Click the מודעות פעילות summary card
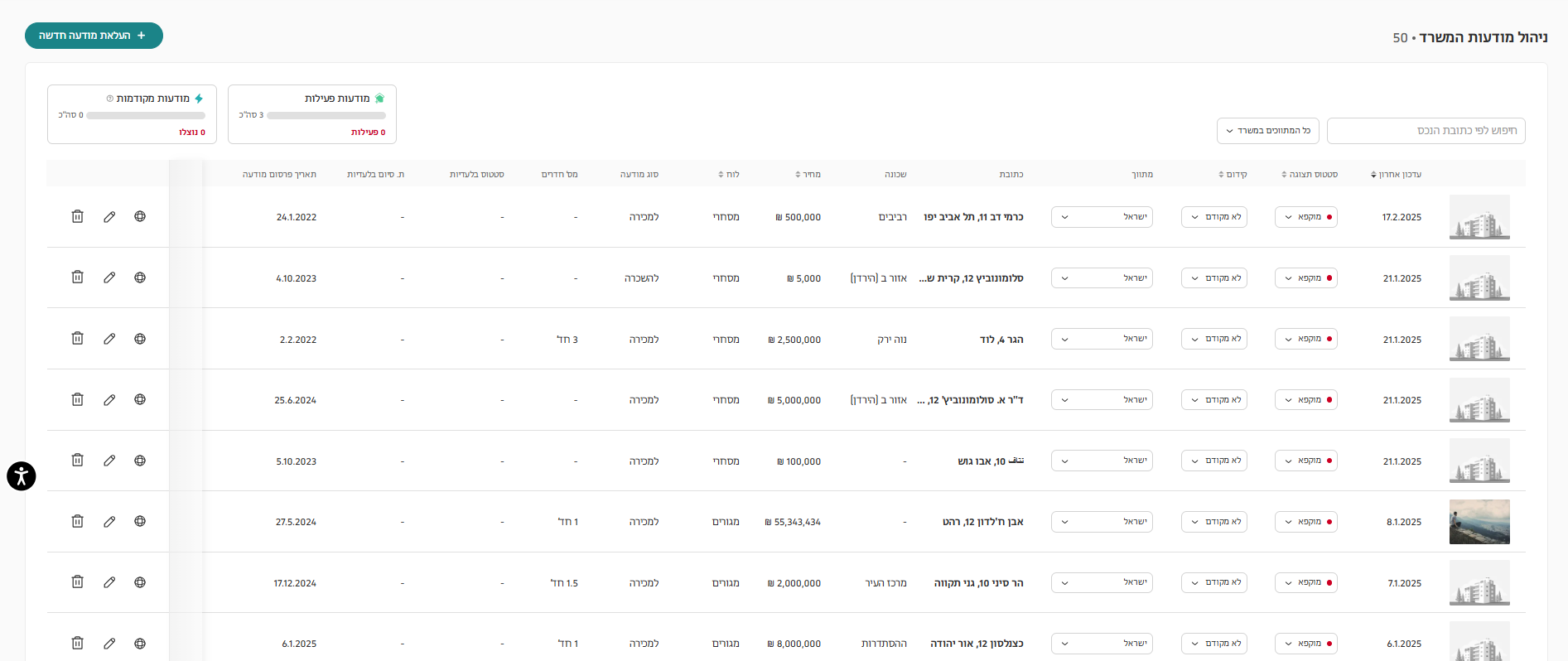1568x661 pixels. [x=311, y=114]
